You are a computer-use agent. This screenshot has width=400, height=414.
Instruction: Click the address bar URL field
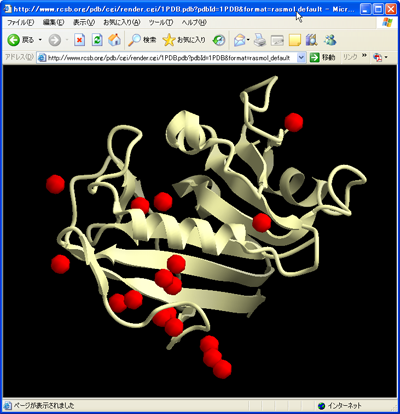171,58
